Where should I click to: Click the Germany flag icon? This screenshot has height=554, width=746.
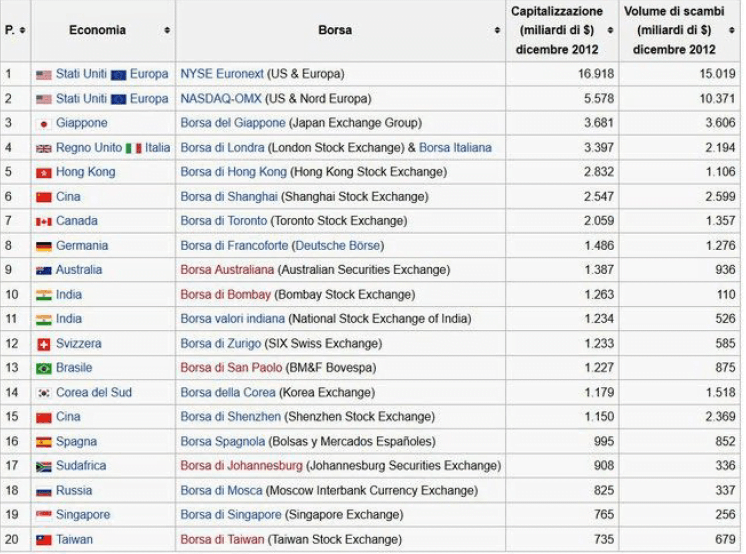[x=44, y=246]
